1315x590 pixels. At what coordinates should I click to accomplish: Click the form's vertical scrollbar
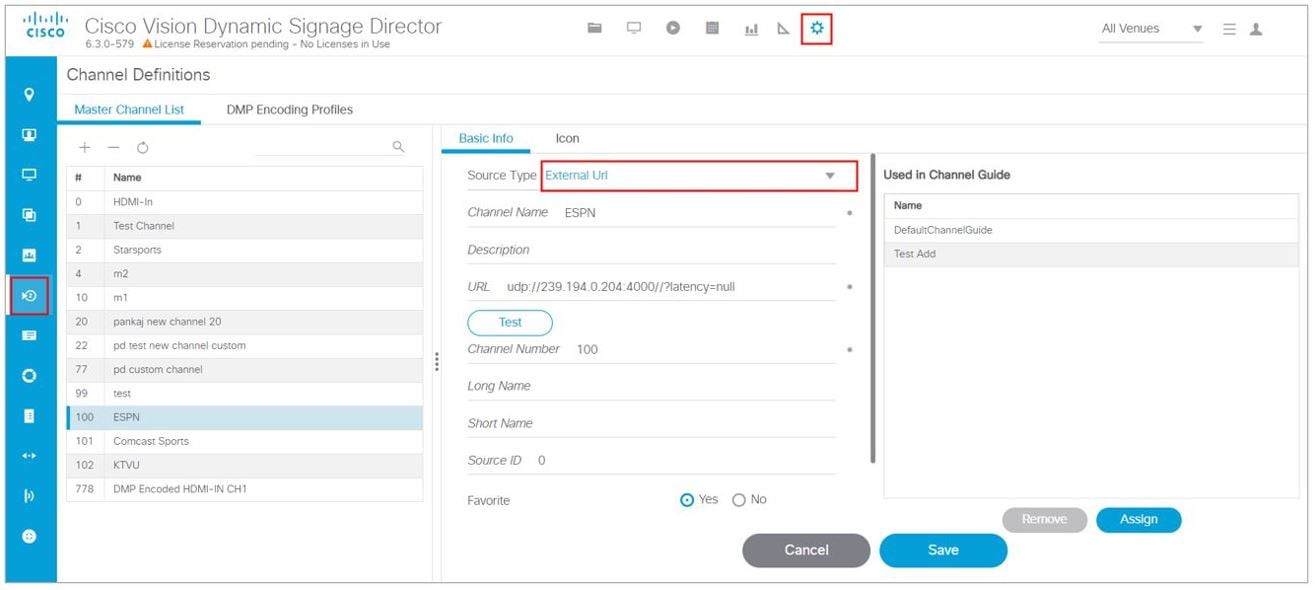872,310
